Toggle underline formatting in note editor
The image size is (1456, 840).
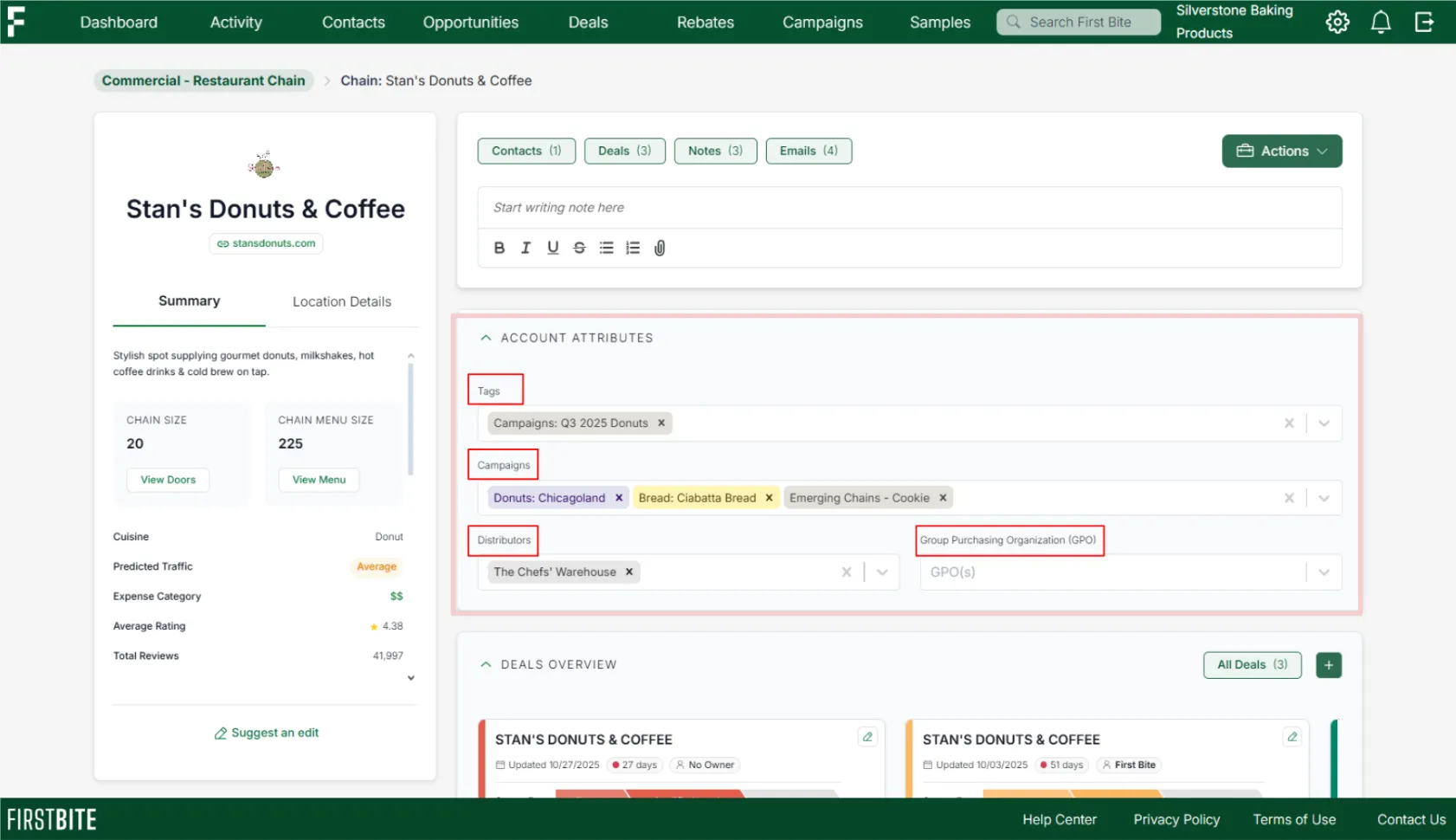point(552,248)
